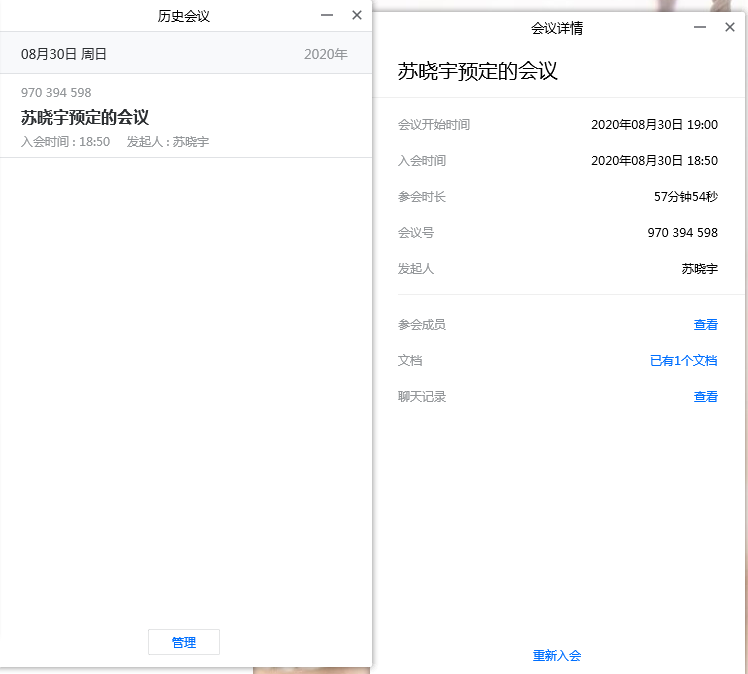748x674 pixels.
Task: Open the 已有1个文档 link
Action: (683, 361)
